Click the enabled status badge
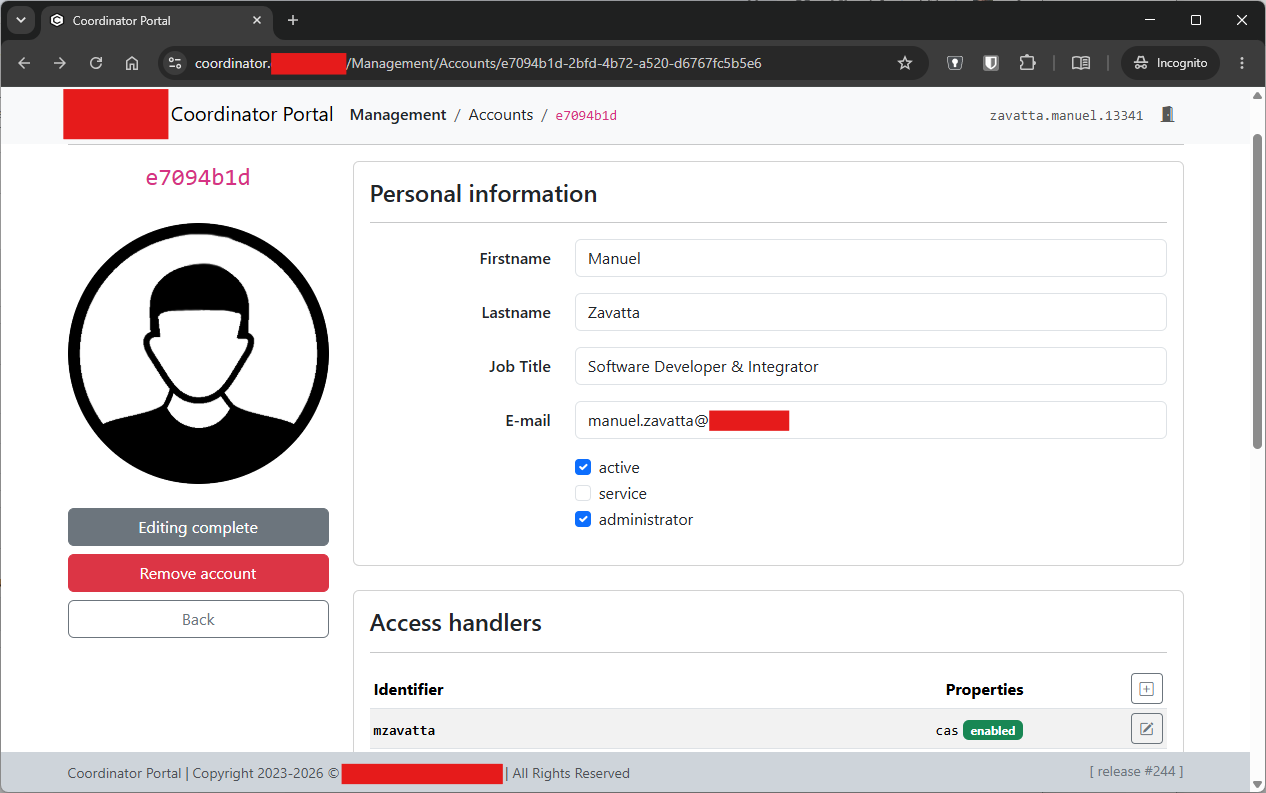1266x793 pixels. tap(993, 731)
